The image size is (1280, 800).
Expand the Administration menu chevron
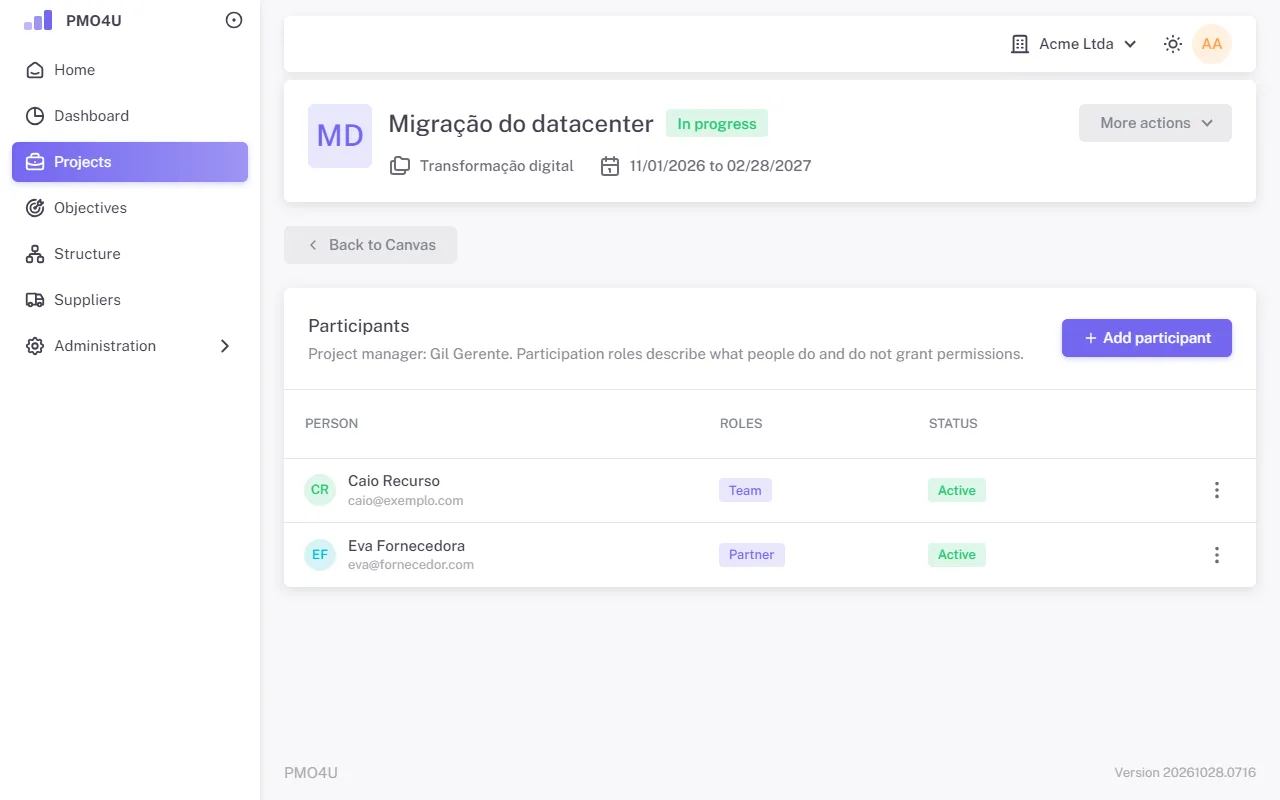(x=225, y=346)
